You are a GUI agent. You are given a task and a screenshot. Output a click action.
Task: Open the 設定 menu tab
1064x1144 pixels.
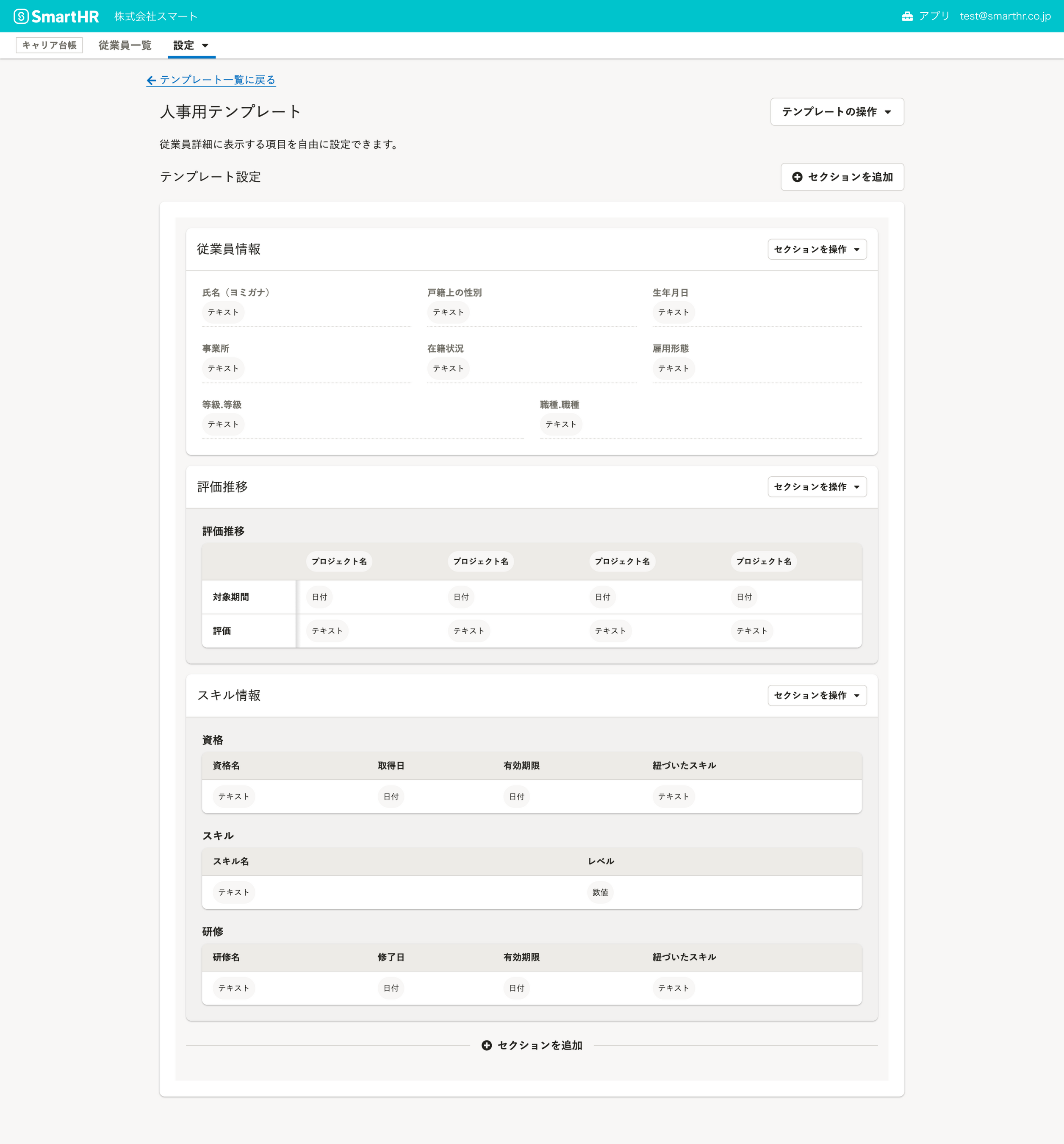184,45
